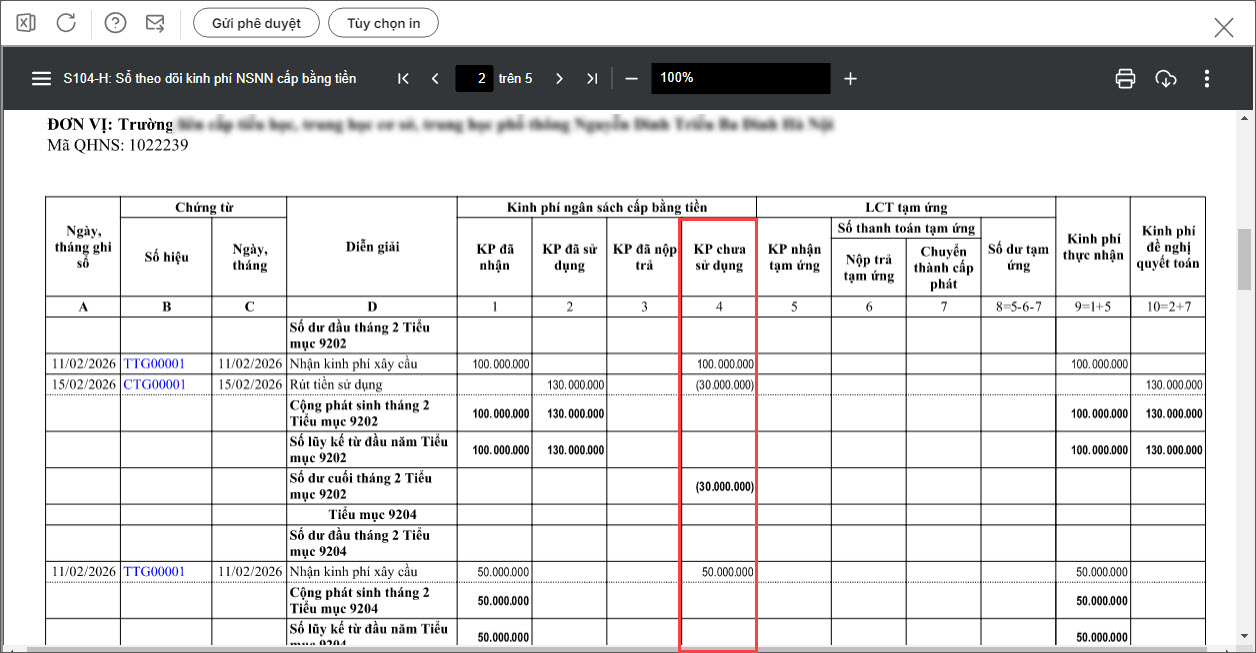Open the help question mark icon
The height and width of the screenshot is (653, 1256).
116,23
